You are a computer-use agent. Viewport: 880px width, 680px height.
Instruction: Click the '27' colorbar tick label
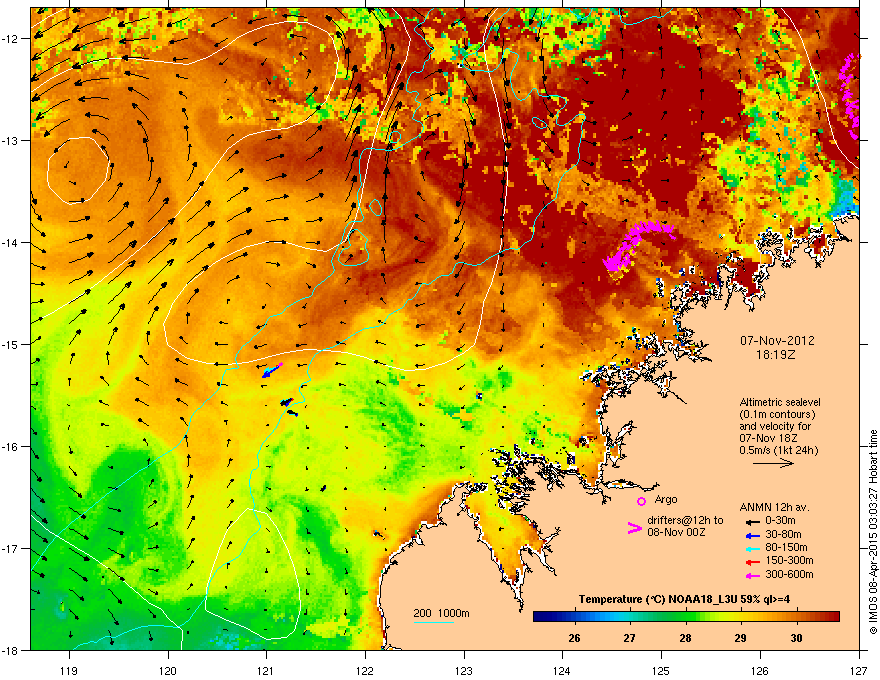[630, 638]
